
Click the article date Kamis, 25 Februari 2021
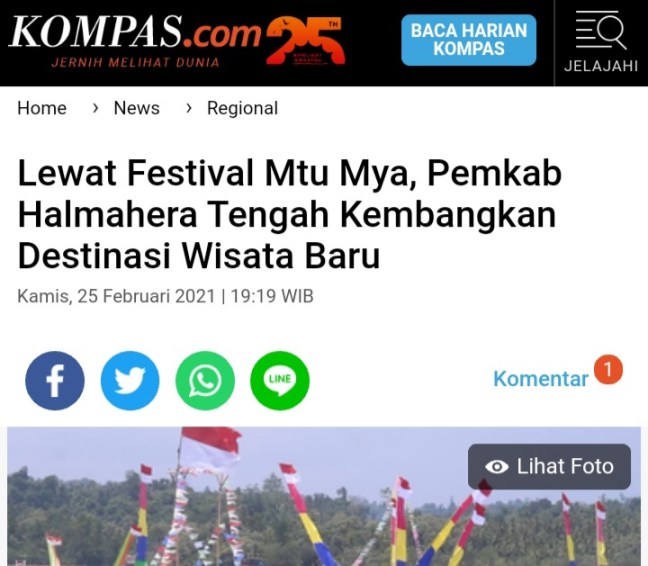pos(116,296)
